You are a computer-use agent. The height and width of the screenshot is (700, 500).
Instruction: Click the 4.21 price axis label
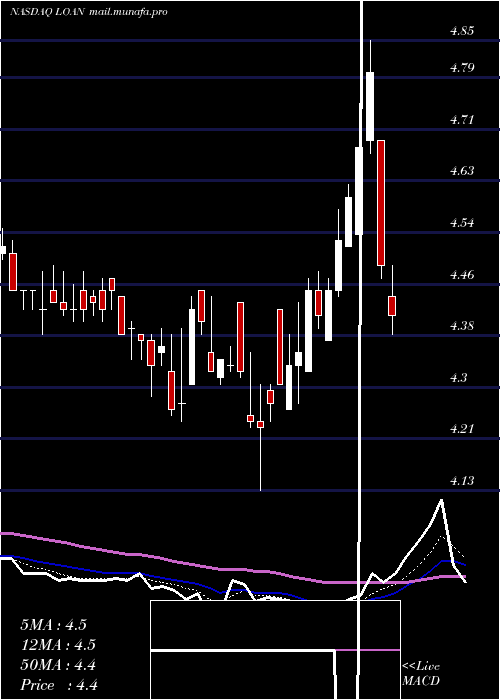(x=462, y=429)
